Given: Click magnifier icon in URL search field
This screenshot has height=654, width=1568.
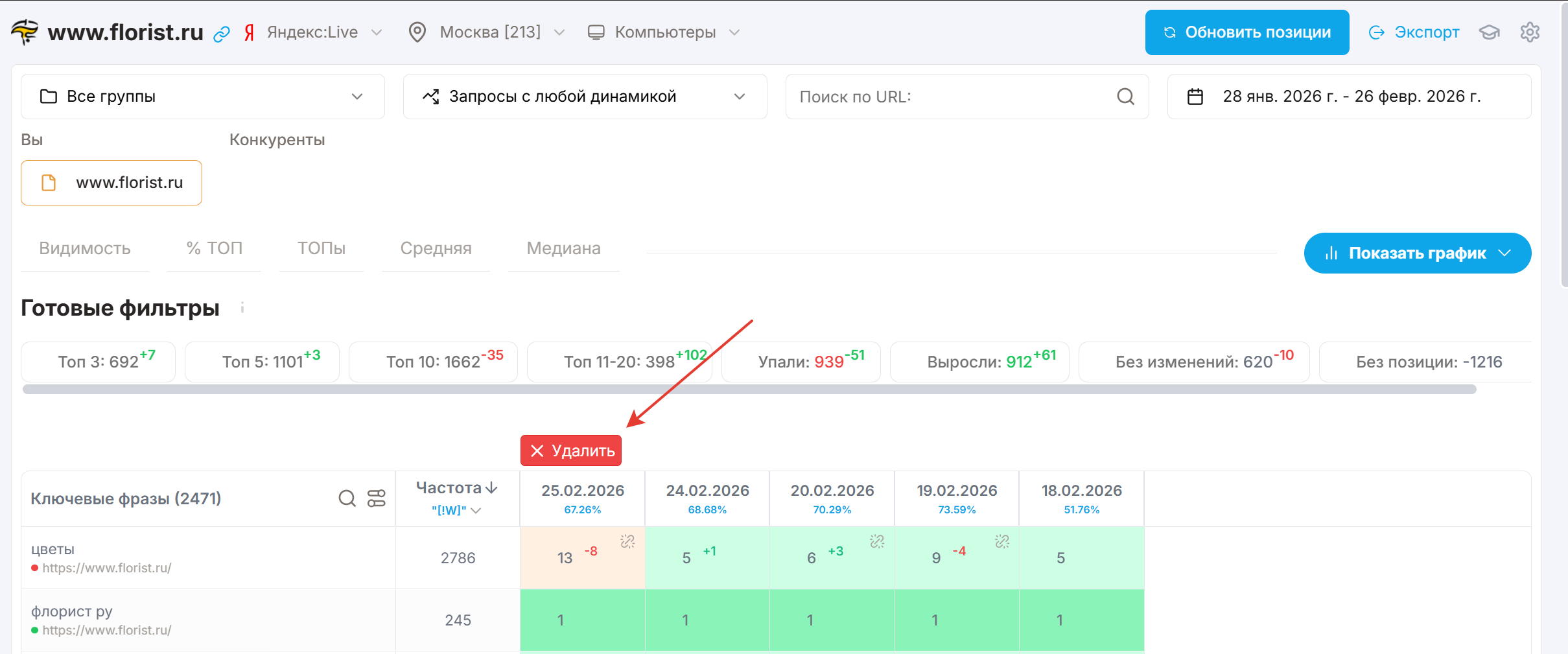Looking at the screenshot, I should [x=1125, y=97].
